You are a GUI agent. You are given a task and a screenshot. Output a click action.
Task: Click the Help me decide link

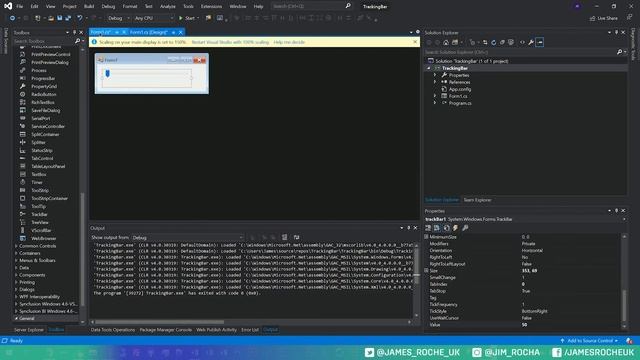(289, 42)
